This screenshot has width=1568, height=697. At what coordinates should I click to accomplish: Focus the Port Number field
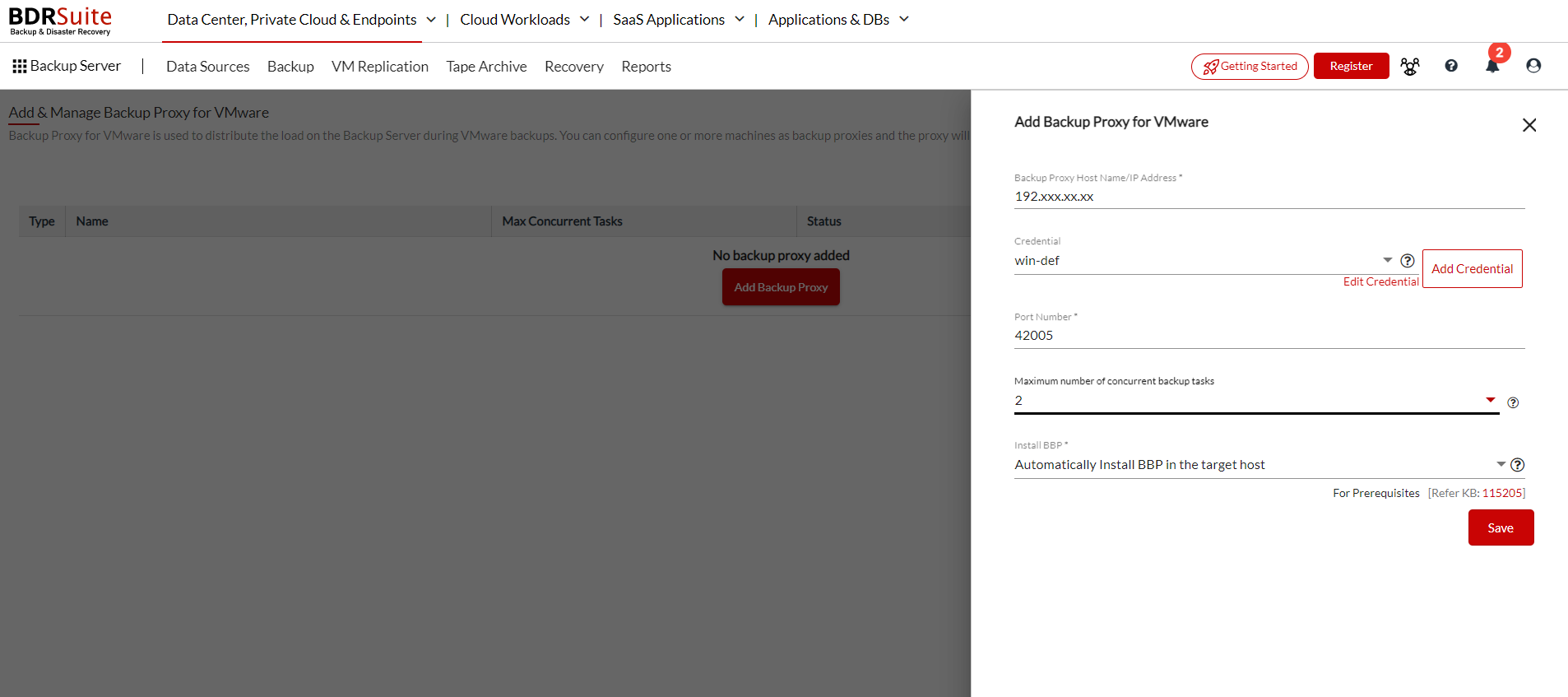[1269, 336]
